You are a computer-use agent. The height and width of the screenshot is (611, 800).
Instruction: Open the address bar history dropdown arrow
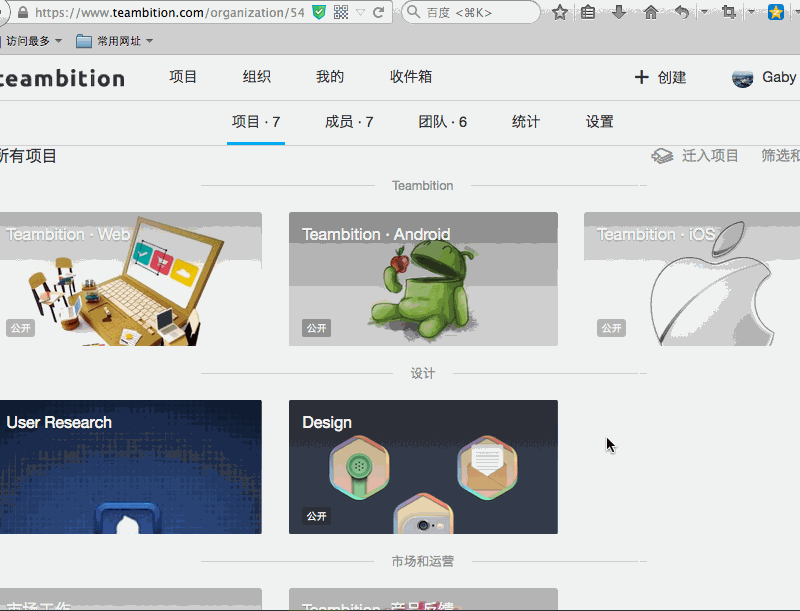point(361,13)
